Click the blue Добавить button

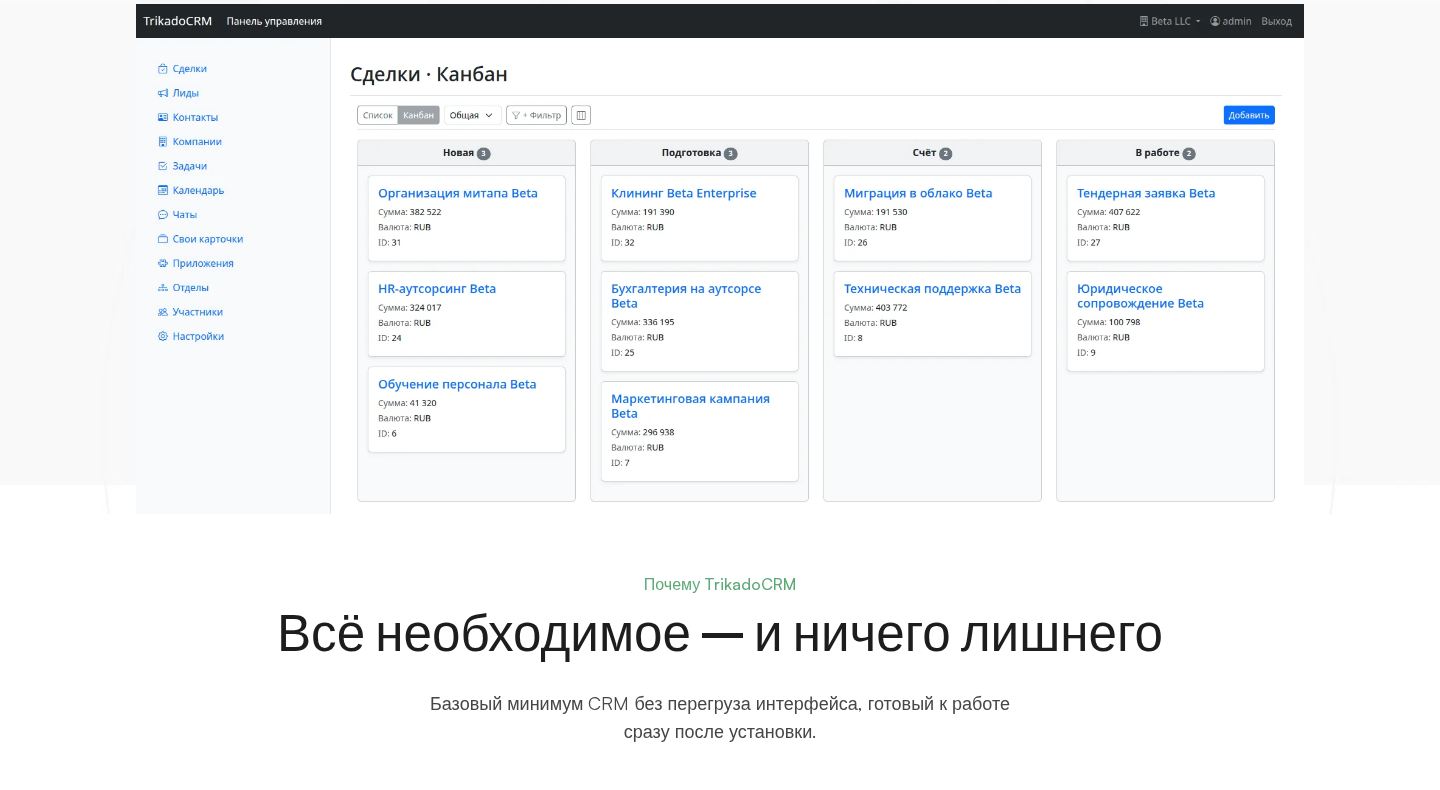coord(1249,115)
